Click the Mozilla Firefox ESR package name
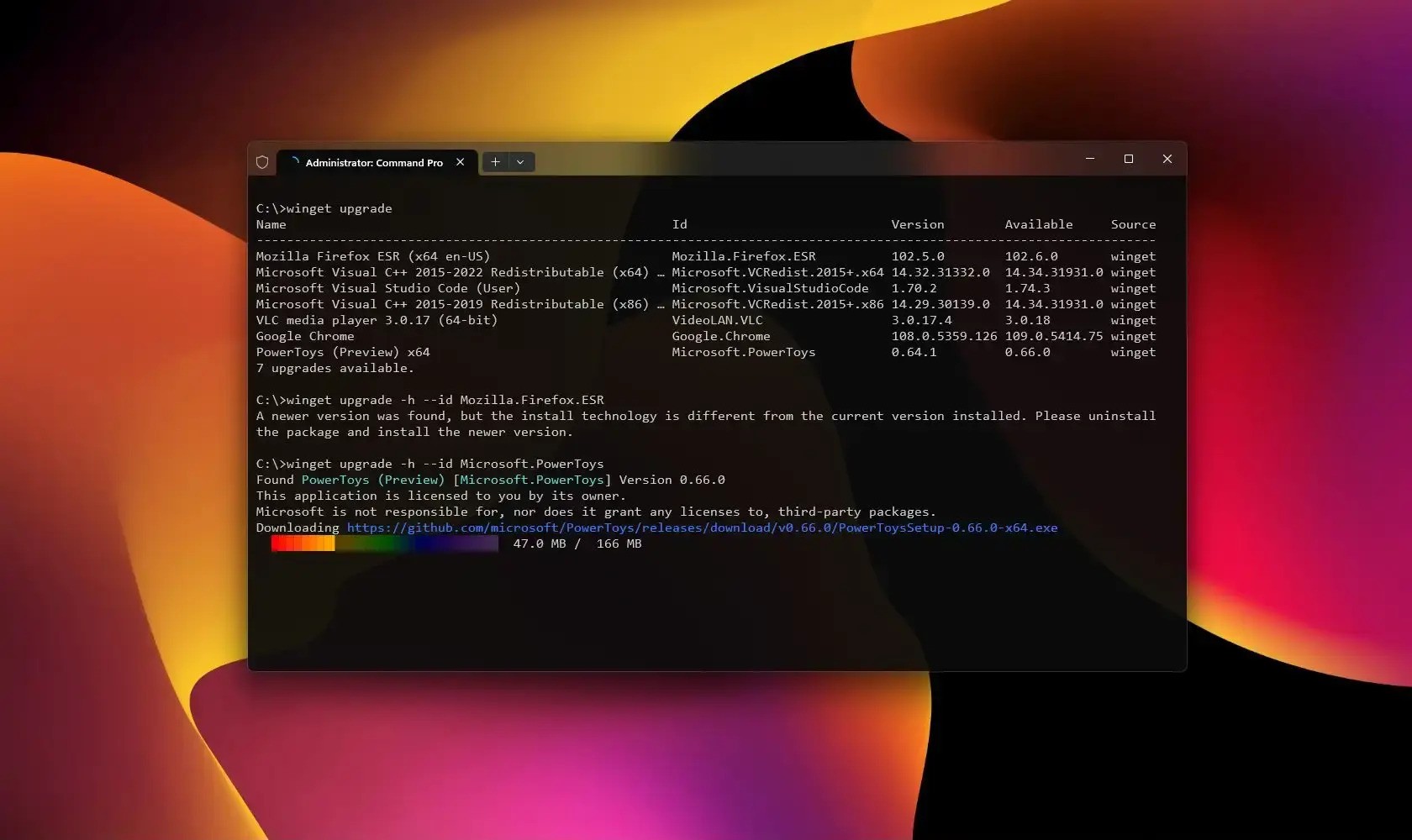This screenshot has height=840, width=1412. point(372,256)
